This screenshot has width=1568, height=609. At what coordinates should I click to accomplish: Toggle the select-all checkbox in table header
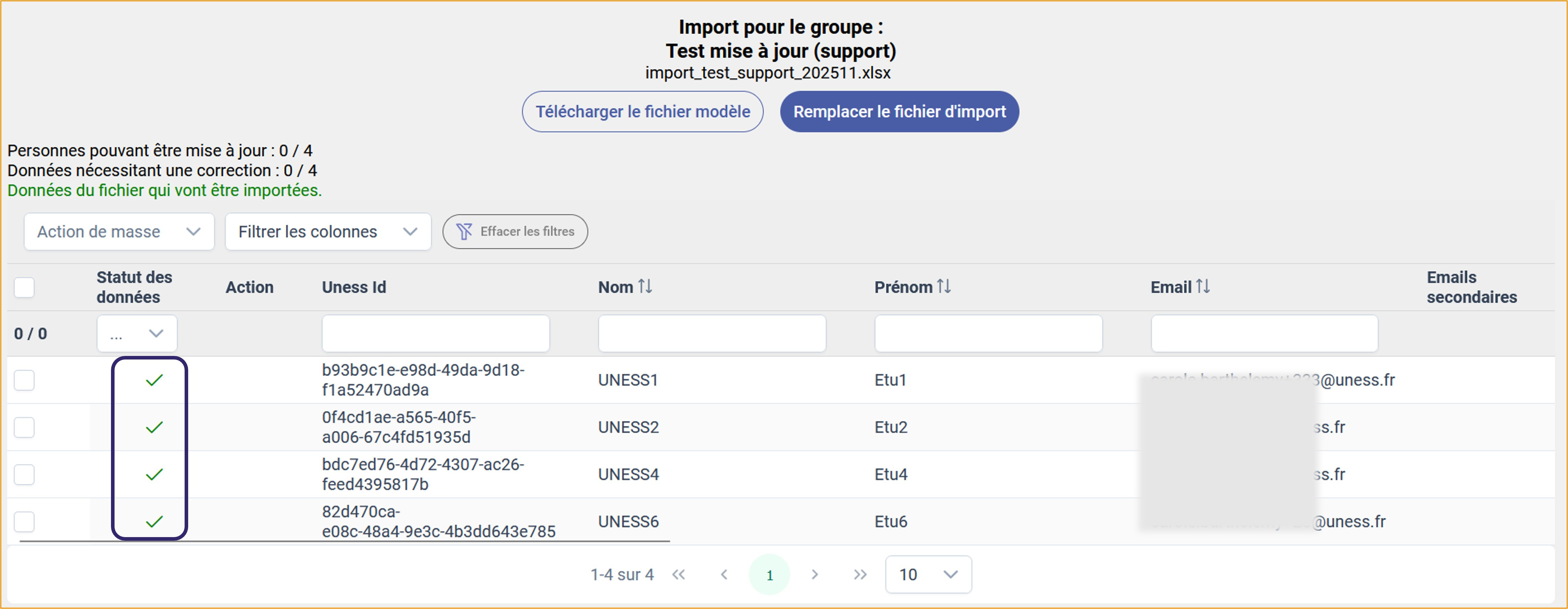point(24,287)
